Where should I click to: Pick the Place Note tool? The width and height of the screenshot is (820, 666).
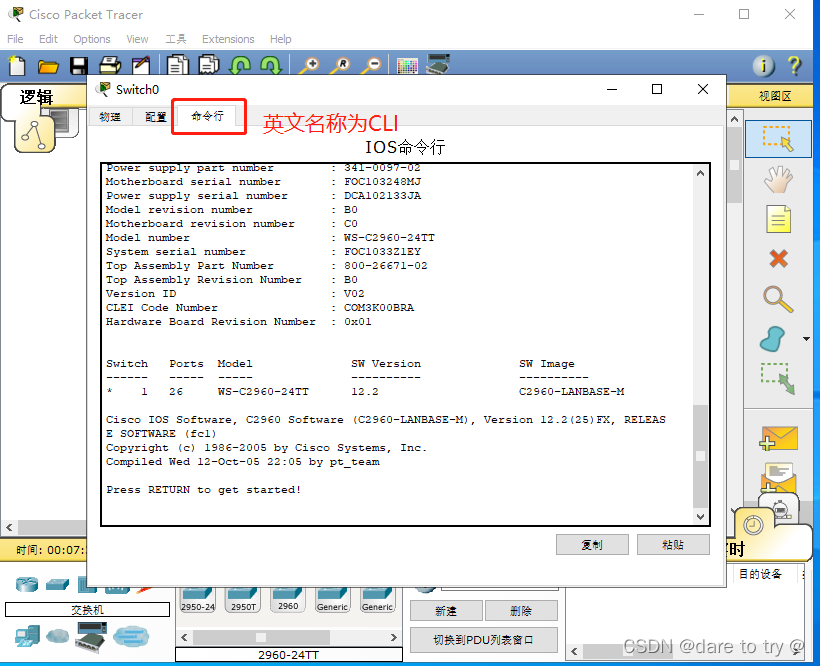click(x=778, y=219)
